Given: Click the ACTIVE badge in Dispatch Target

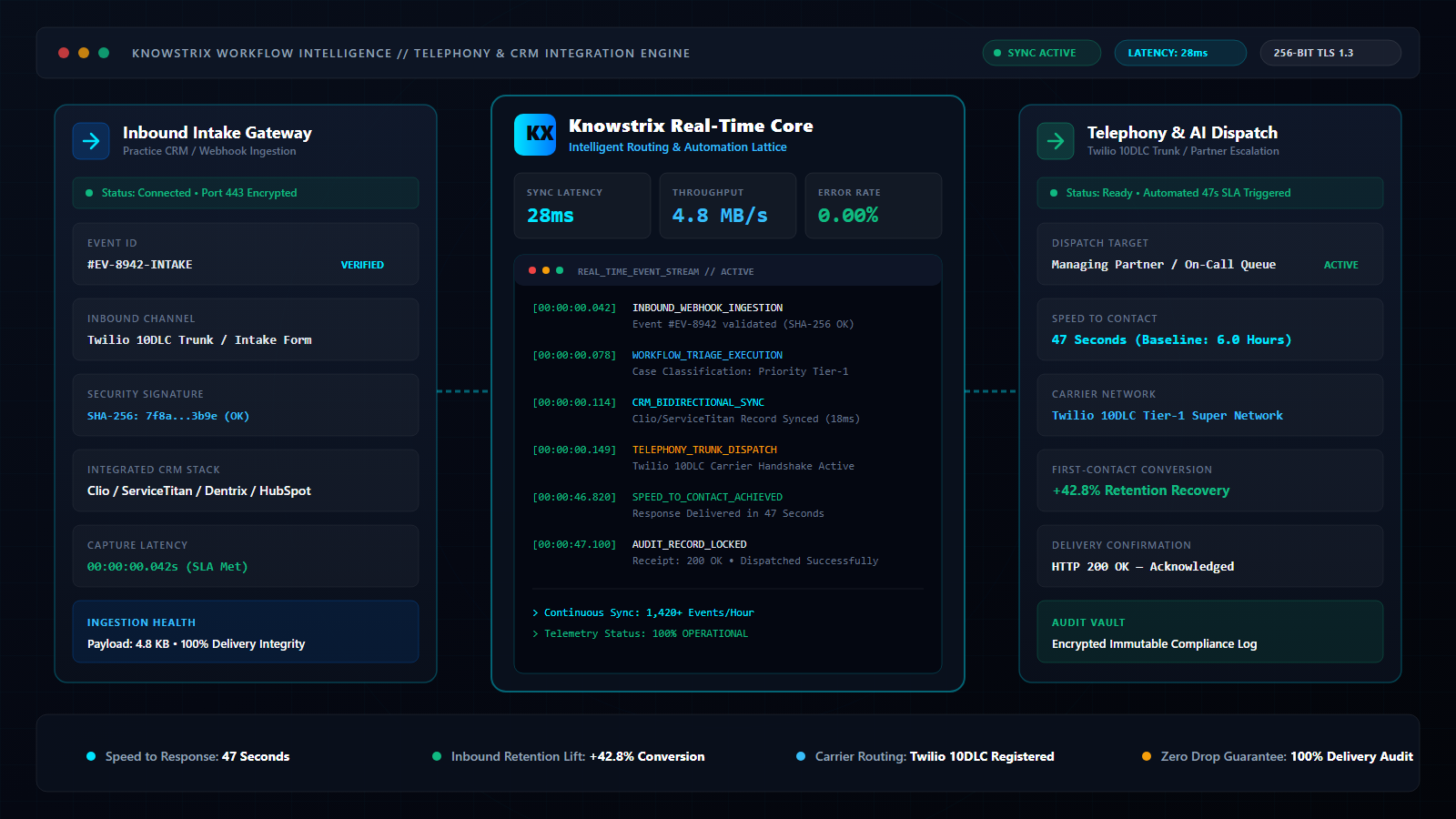Looking at the screenshot, I should (1340, 265).
